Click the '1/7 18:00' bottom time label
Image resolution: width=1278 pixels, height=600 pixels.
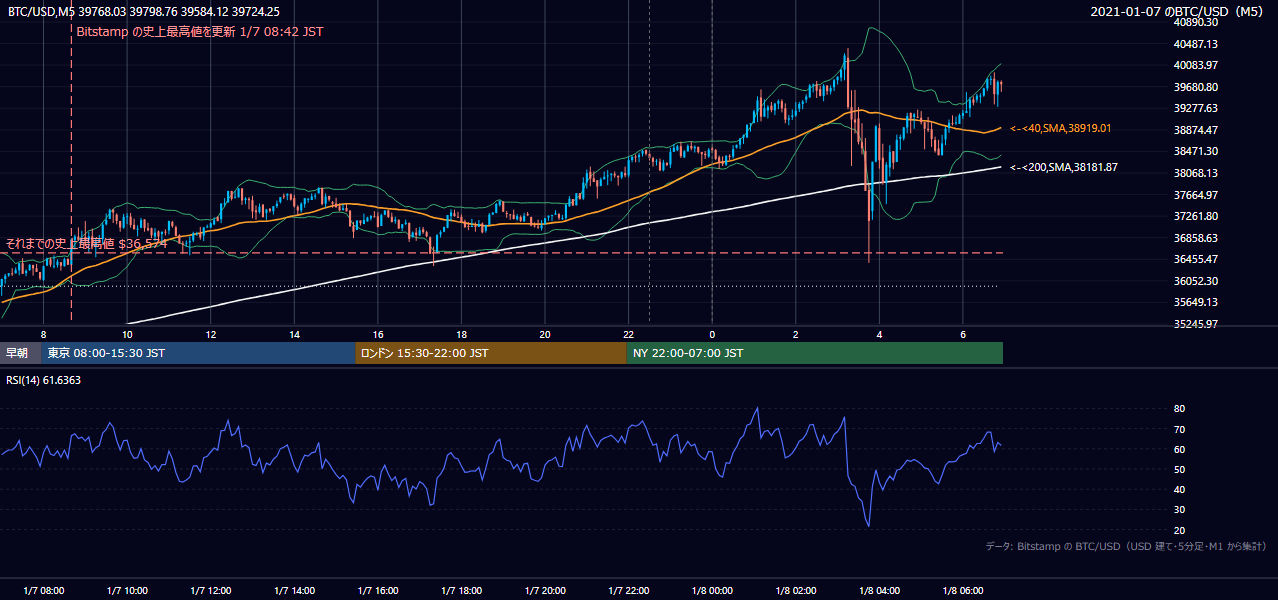(x=461, y=590)
